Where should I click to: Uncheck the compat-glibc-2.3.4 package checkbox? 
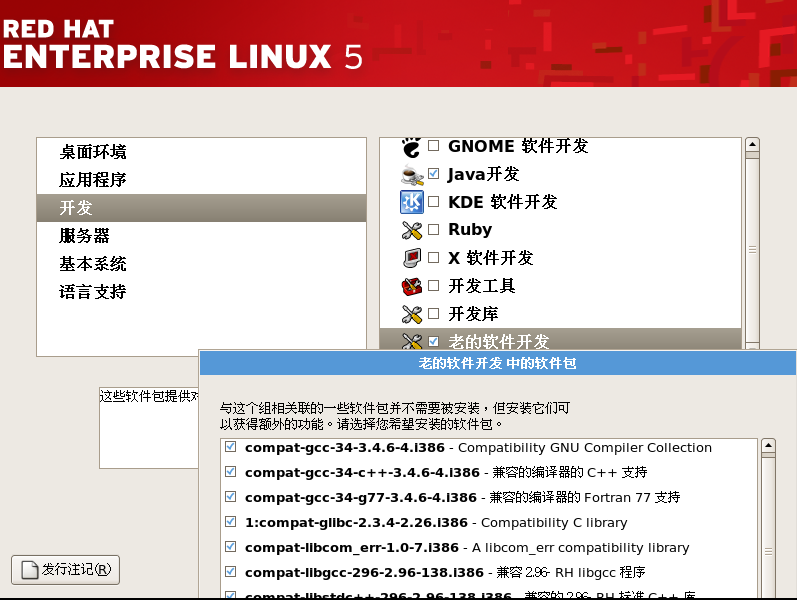231,522
